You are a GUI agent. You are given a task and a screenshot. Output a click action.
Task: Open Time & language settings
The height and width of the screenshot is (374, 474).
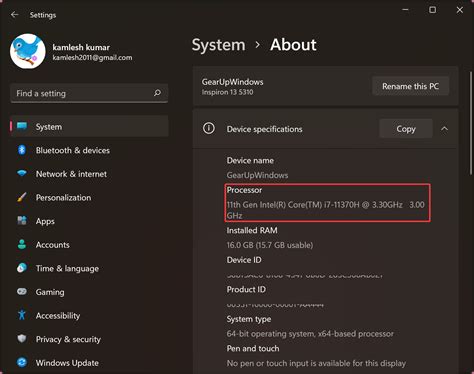89,268
